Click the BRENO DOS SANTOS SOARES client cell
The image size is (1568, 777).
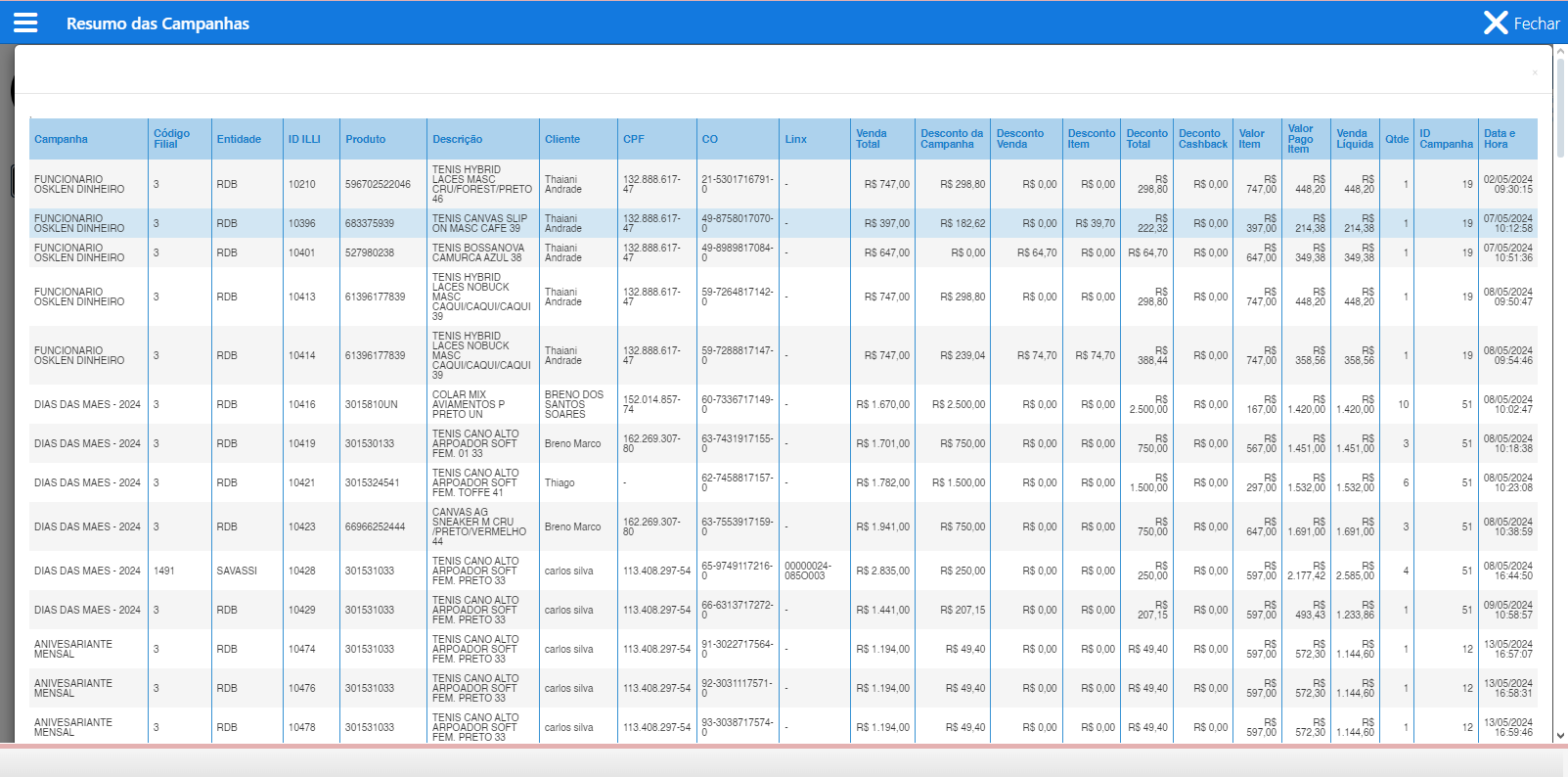coord(574,404)
